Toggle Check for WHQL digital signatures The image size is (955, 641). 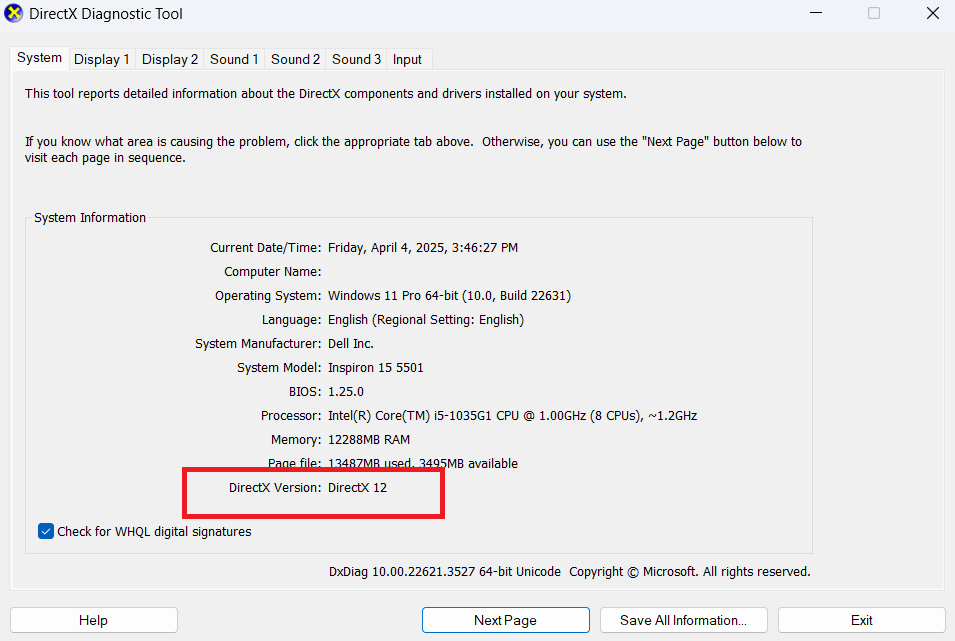click(x=46, y=531)
